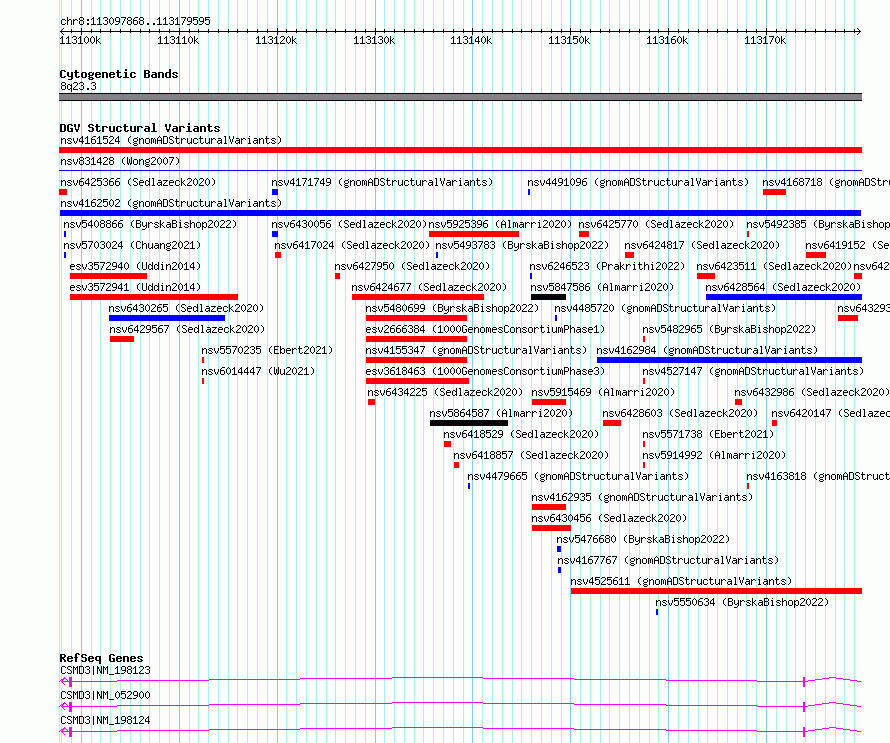Click the red bar under nsv6430456 (Sedlazeck2020)
Viewport: 890px width, 743px height.
tap(551, 528)
